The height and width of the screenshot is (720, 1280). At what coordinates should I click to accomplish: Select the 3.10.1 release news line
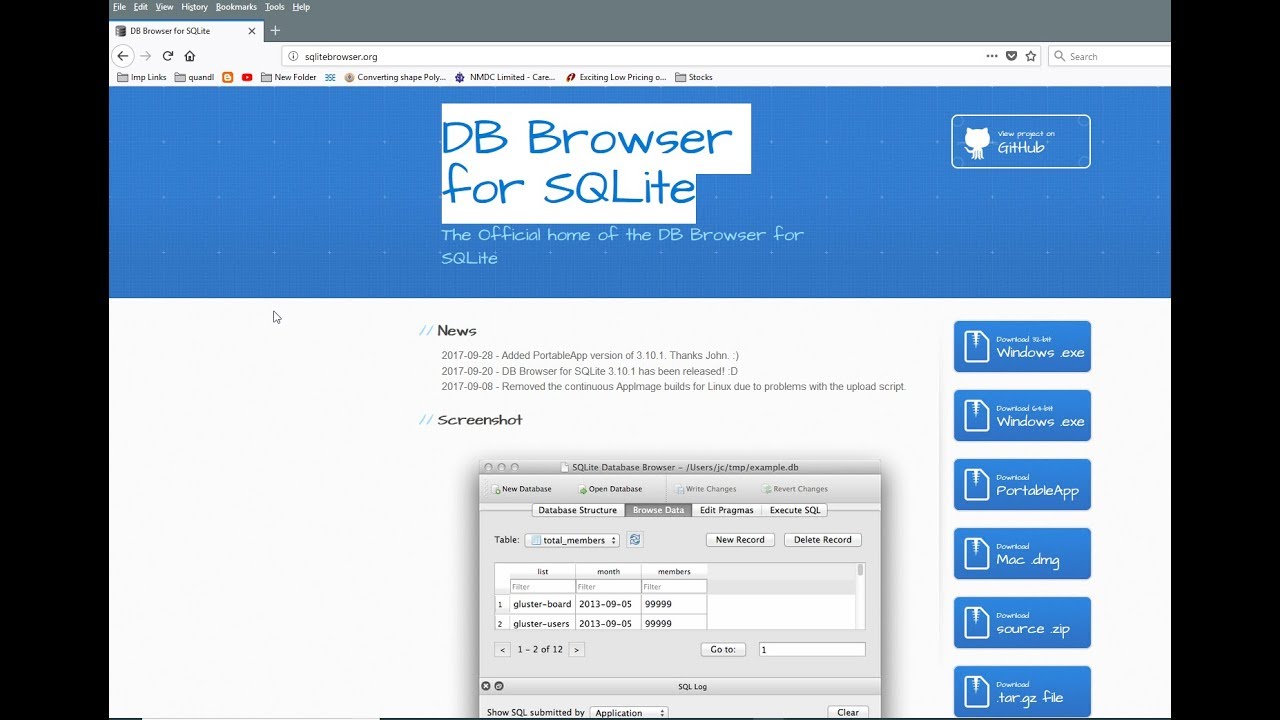(589, 371)
